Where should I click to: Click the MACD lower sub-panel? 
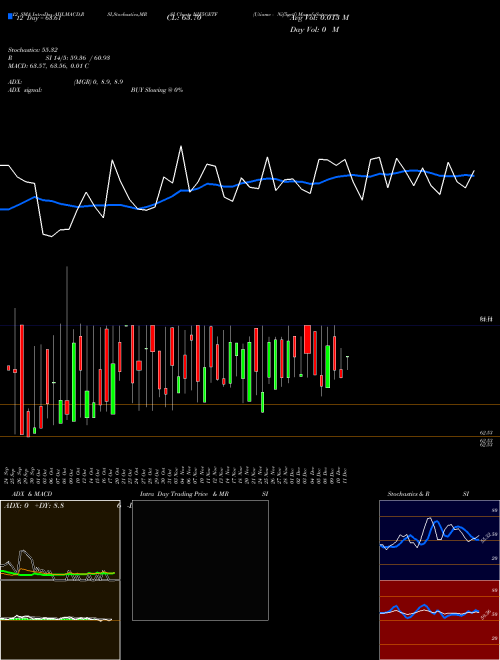click(x=60, y=620)
